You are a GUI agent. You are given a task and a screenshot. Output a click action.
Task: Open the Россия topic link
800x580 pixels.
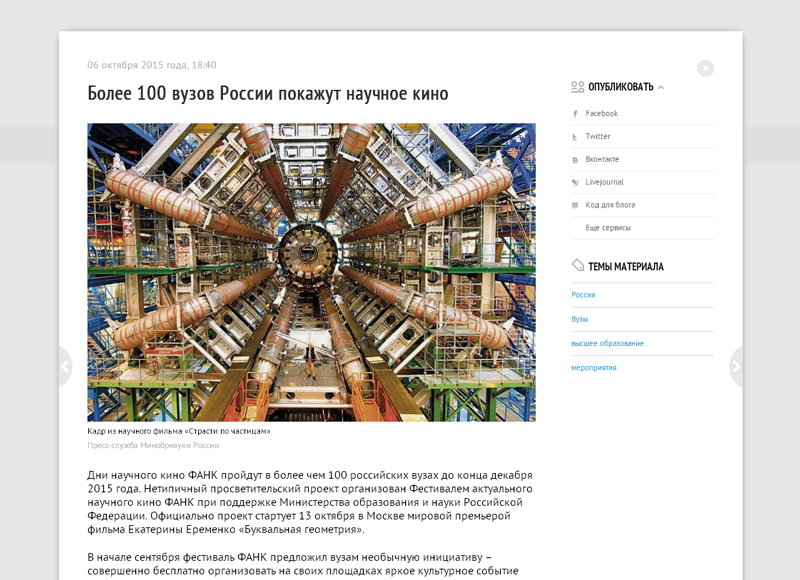(583, 295)
